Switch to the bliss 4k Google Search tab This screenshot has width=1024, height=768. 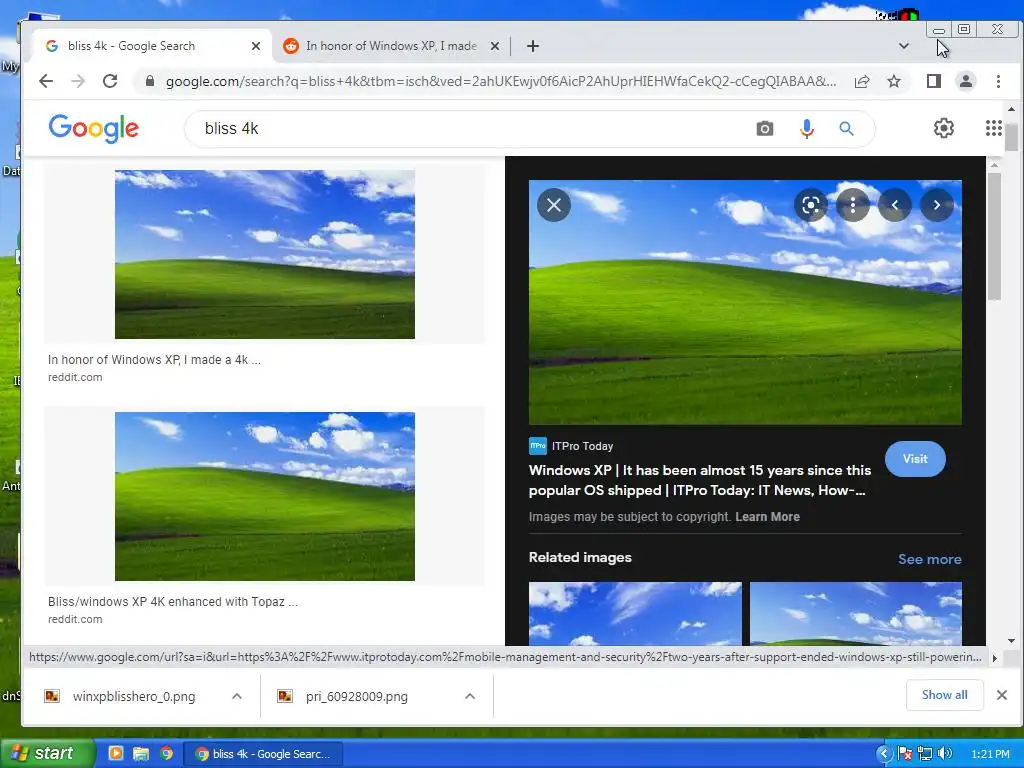pyautogui.click(x=152, y=46)
